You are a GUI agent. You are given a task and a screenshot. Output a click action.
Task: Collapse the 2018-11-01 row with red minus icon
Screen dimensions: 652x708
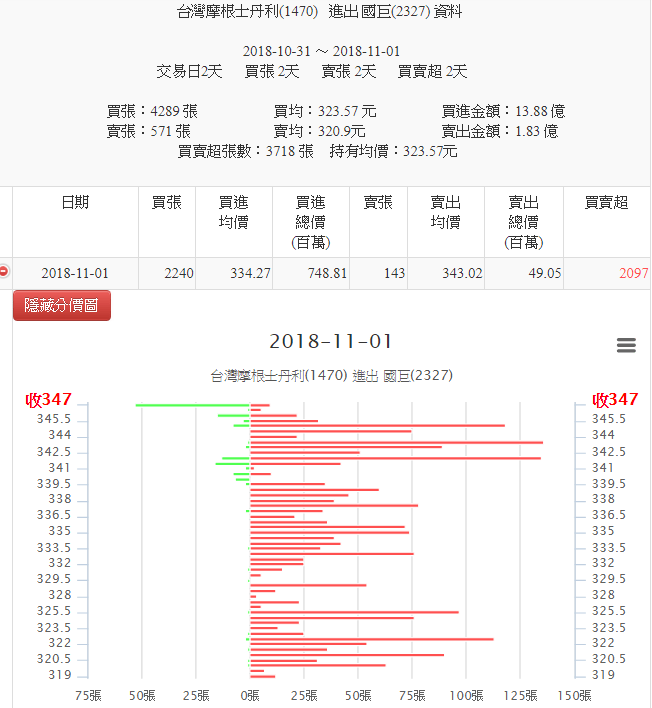tap(5, 272)
